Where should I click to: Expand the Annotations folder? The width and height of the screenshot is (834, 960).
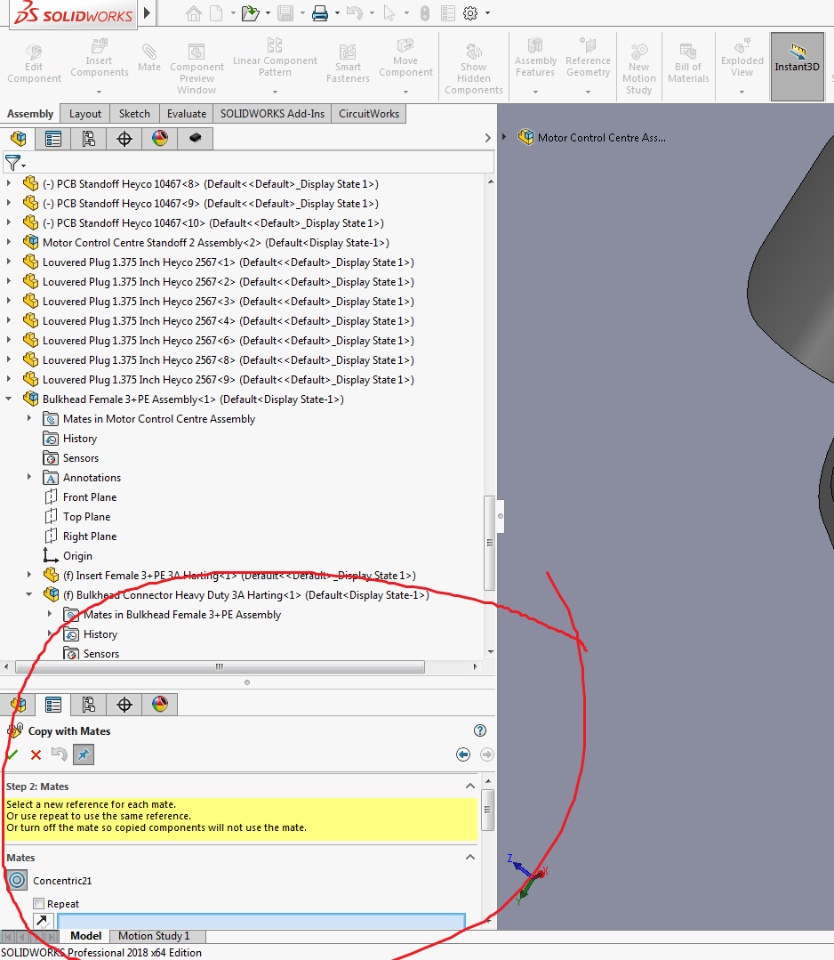click(29, 477)
